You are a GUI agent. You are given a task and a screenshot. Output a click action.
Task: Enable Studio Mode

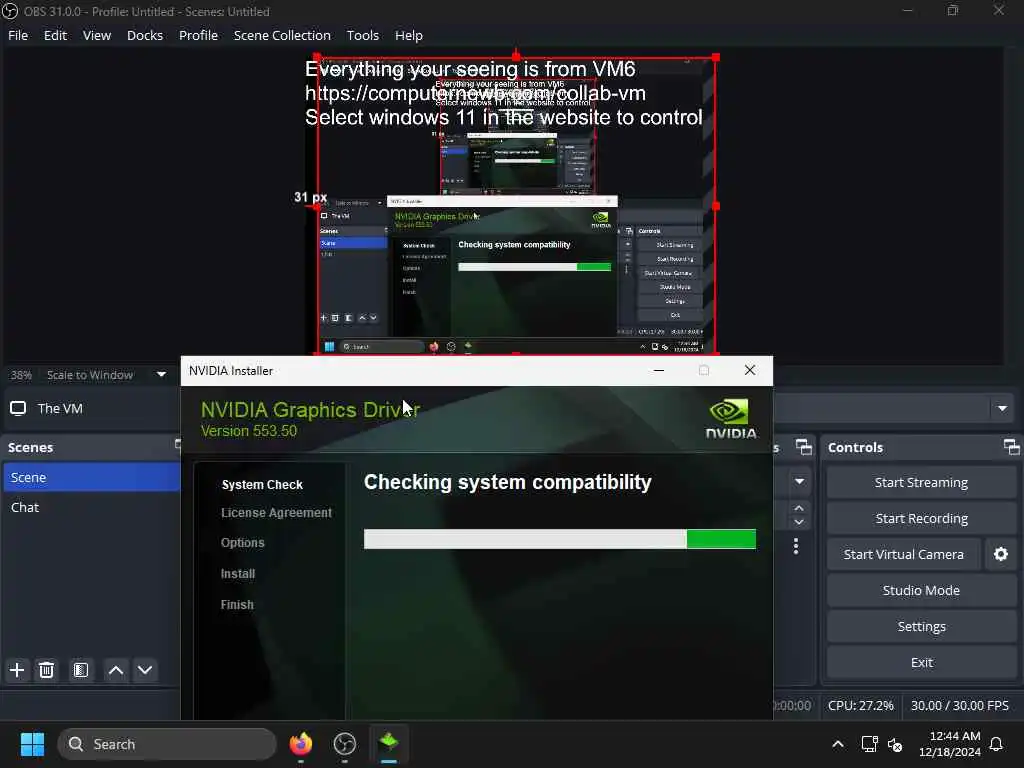click(x=921, y=590)
